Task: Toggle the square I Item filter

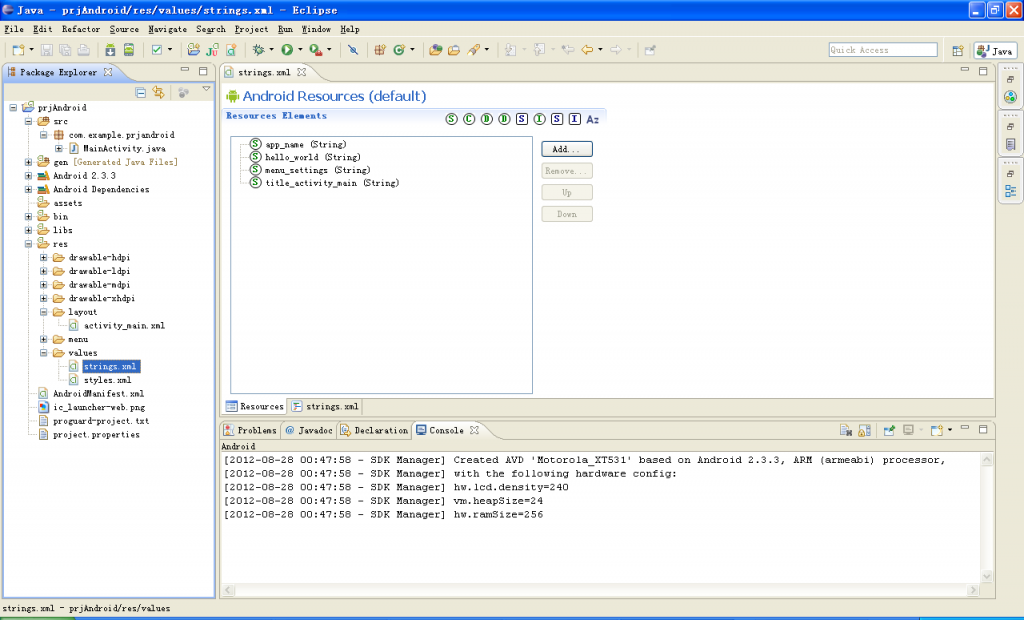Action: click(x=575, y=119)
